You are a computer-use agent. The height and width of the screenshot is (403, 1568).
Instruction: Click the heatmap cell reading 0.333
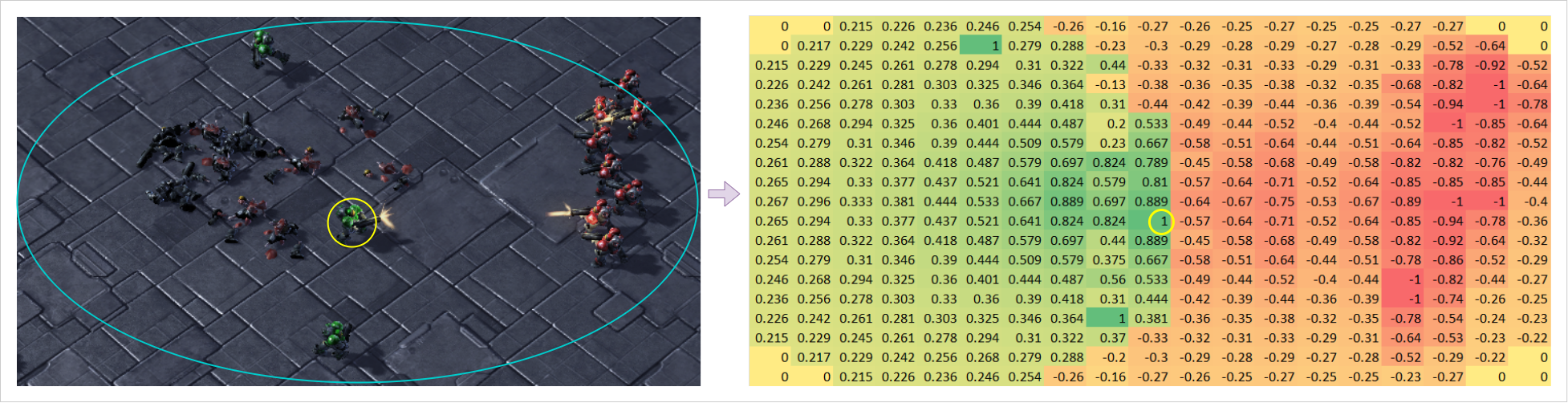pos(855,201)
